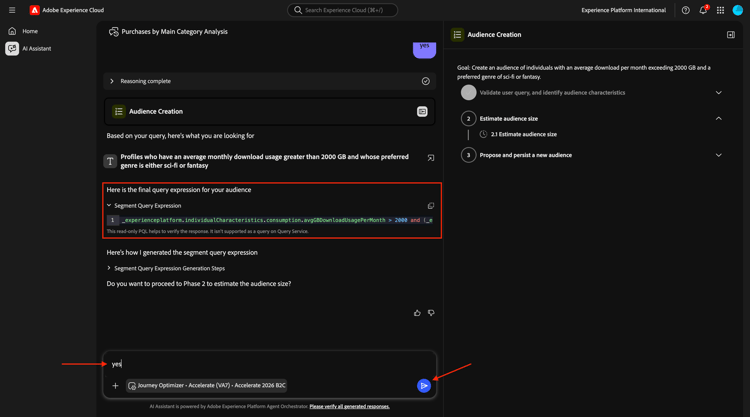750x417 pixels.
Task: Expand Validate user query step
Action: (x=718, y=93)
